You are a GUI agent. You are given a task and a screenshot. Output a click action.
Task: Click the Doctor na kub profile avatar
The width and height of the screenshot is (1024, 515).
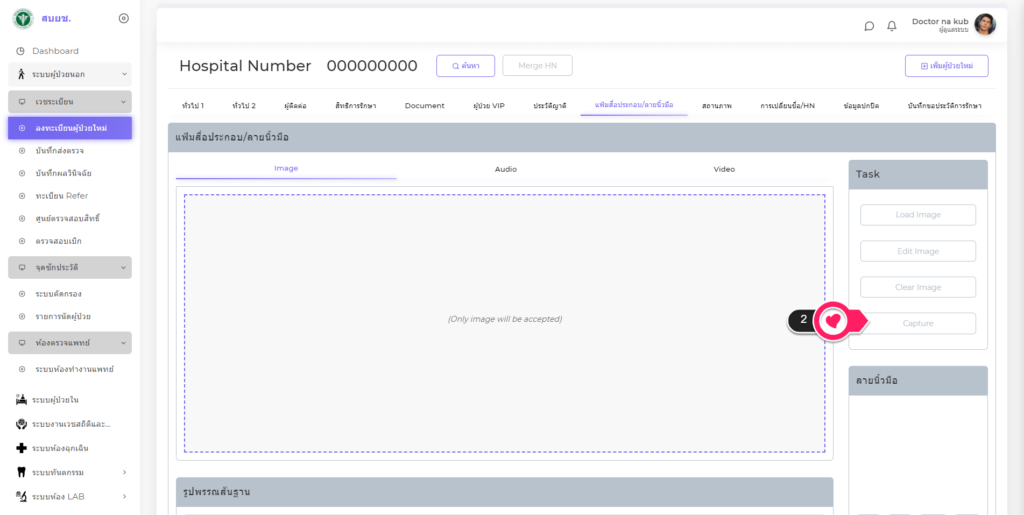[x=984, y=25]
